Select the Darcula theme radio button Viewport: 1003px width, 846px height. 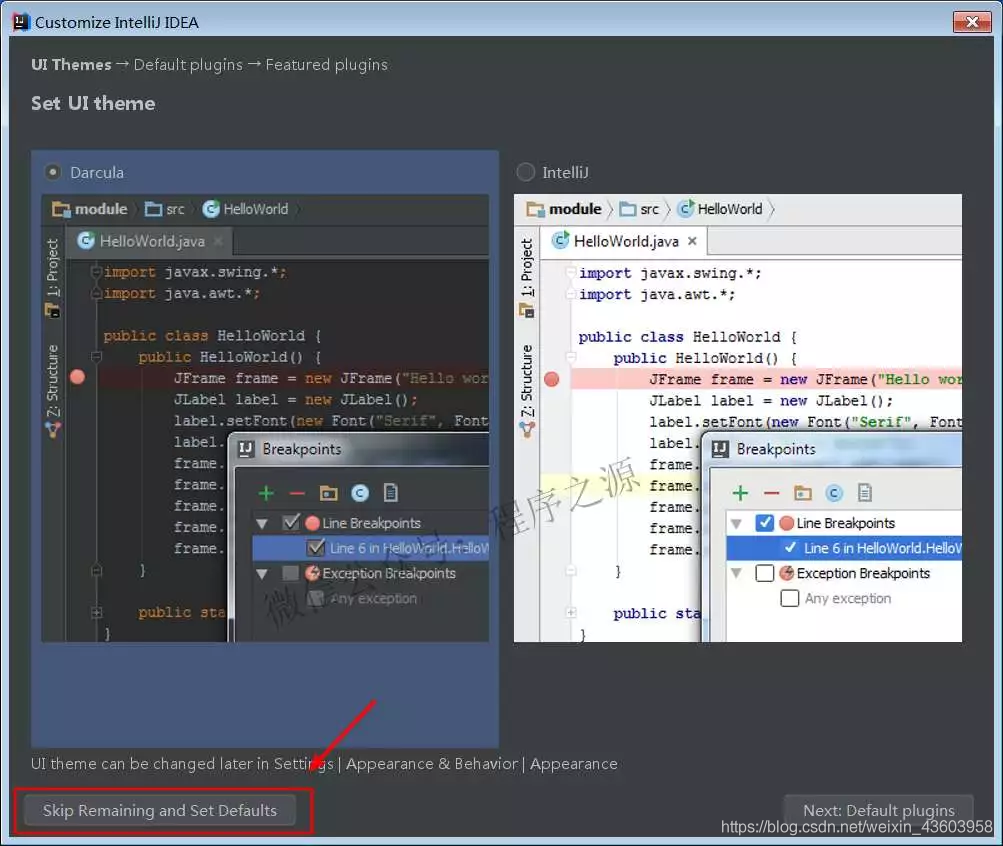(x=53, y=172)
